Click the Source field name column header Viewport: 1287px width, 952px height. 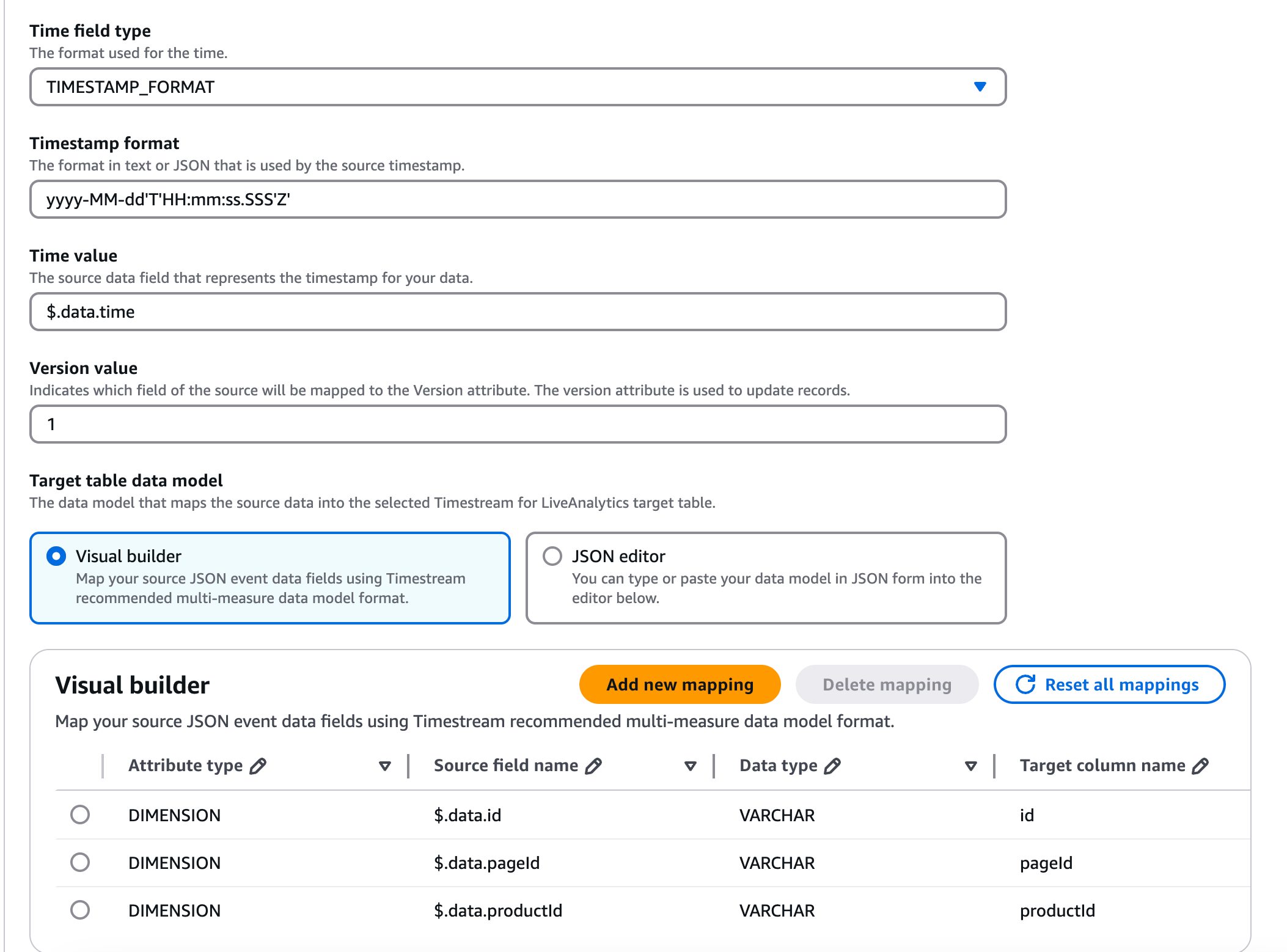pyautogui.click(x=506, y=766)
